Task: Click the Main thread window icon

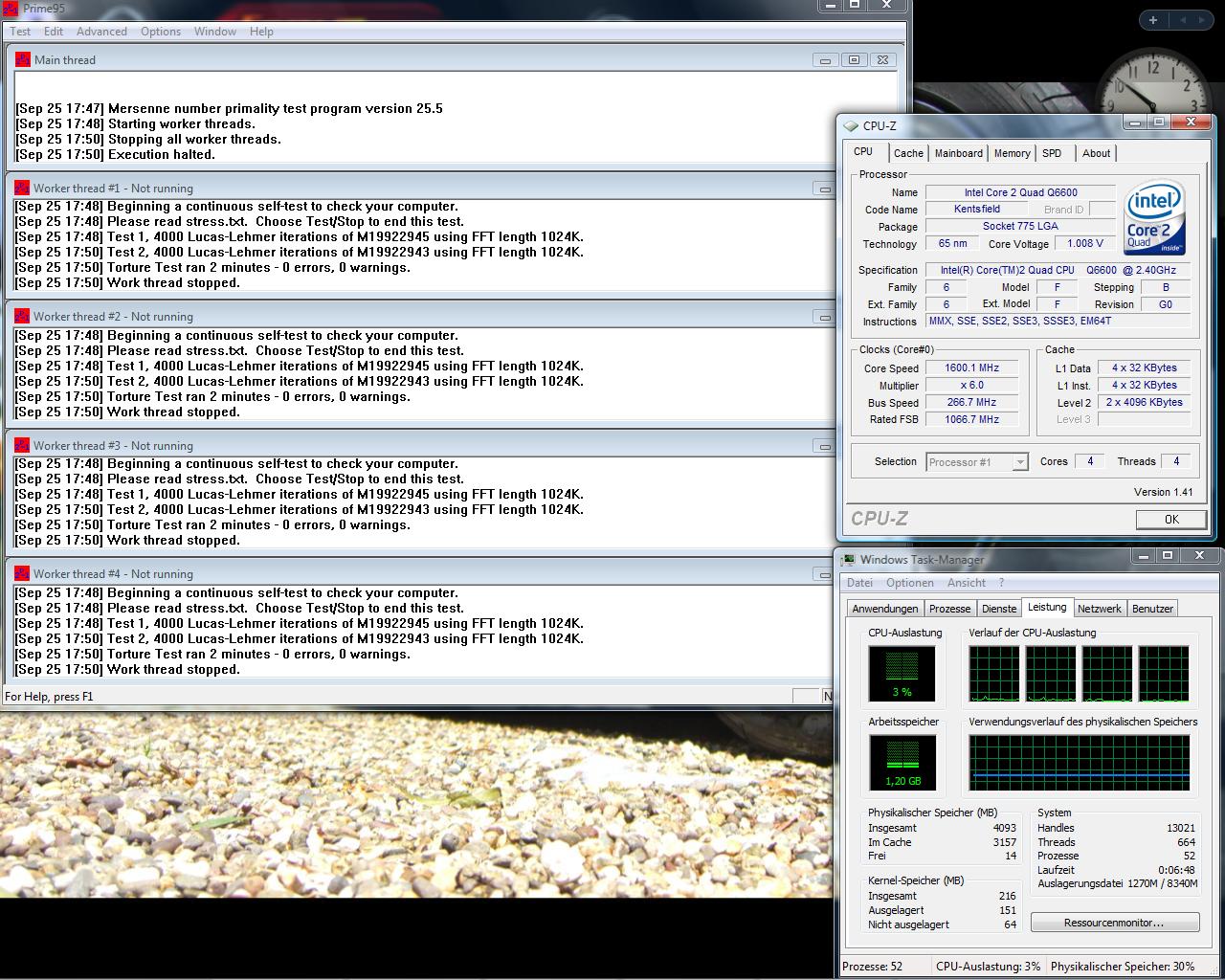Action: click(x=23, y=59)
